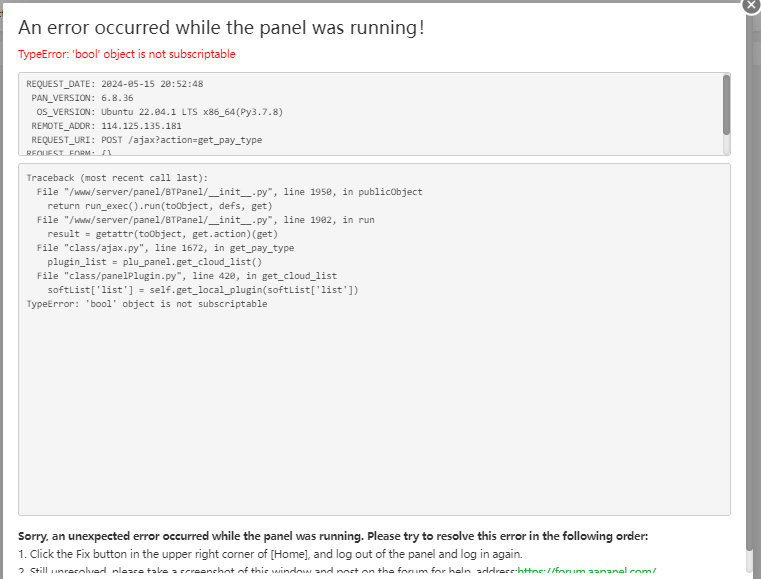Close the panel error dialog
Viewport: 761px width, 579px height.
tap(751, 4)
